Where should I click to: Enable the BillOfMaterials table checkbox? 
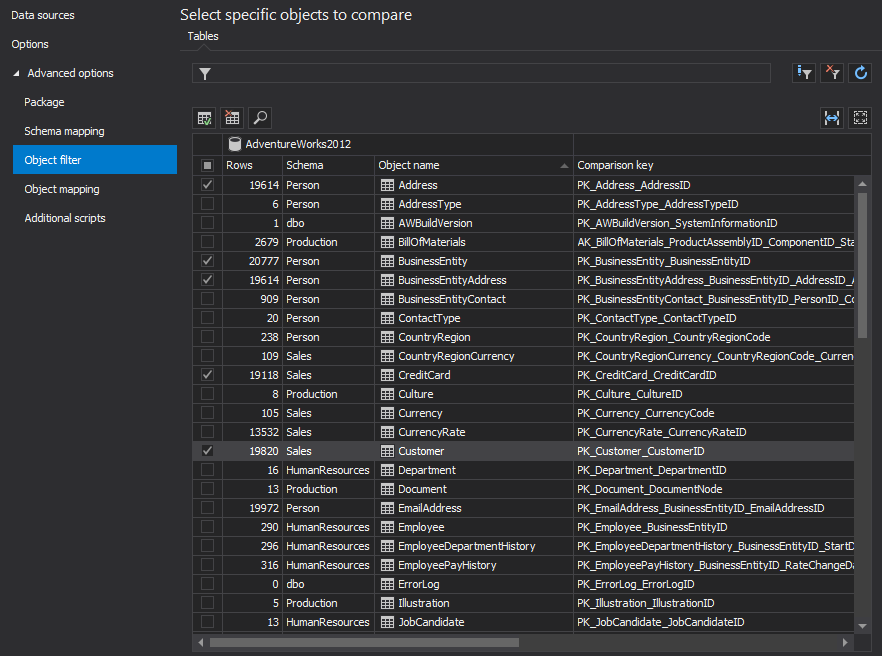pyautogui.click(x=207, y=242)
